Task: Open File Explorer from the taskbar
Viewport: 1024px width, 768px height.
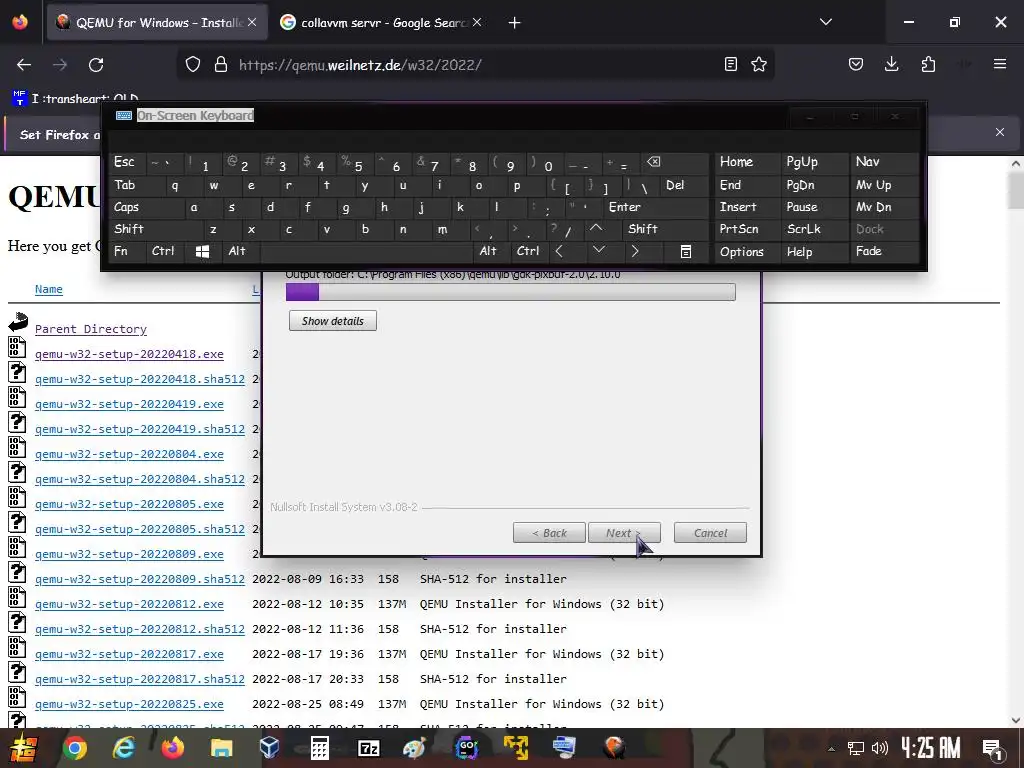Action: click(221, 748)
